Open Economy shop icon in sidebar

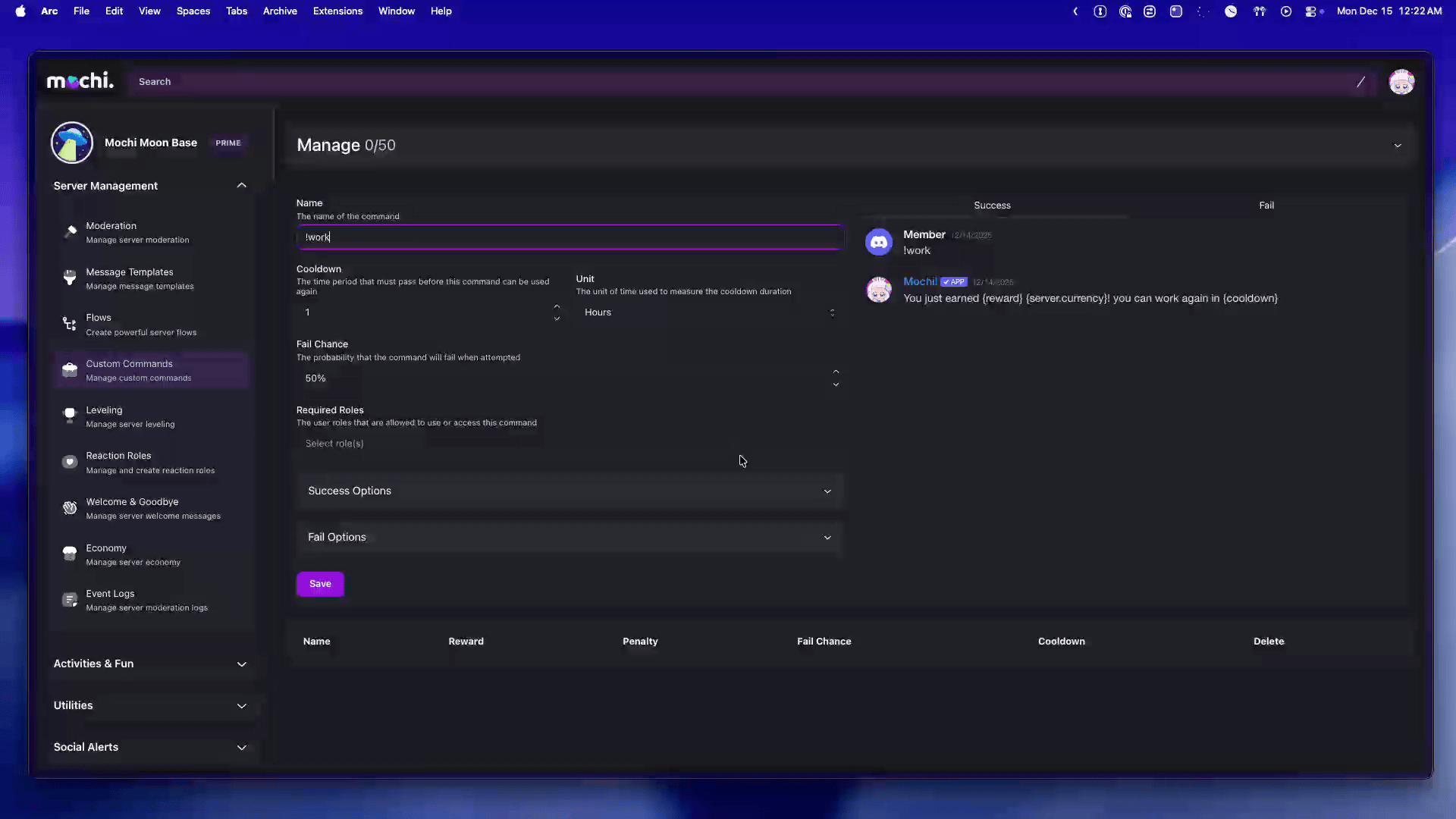[x=70, y=554]
